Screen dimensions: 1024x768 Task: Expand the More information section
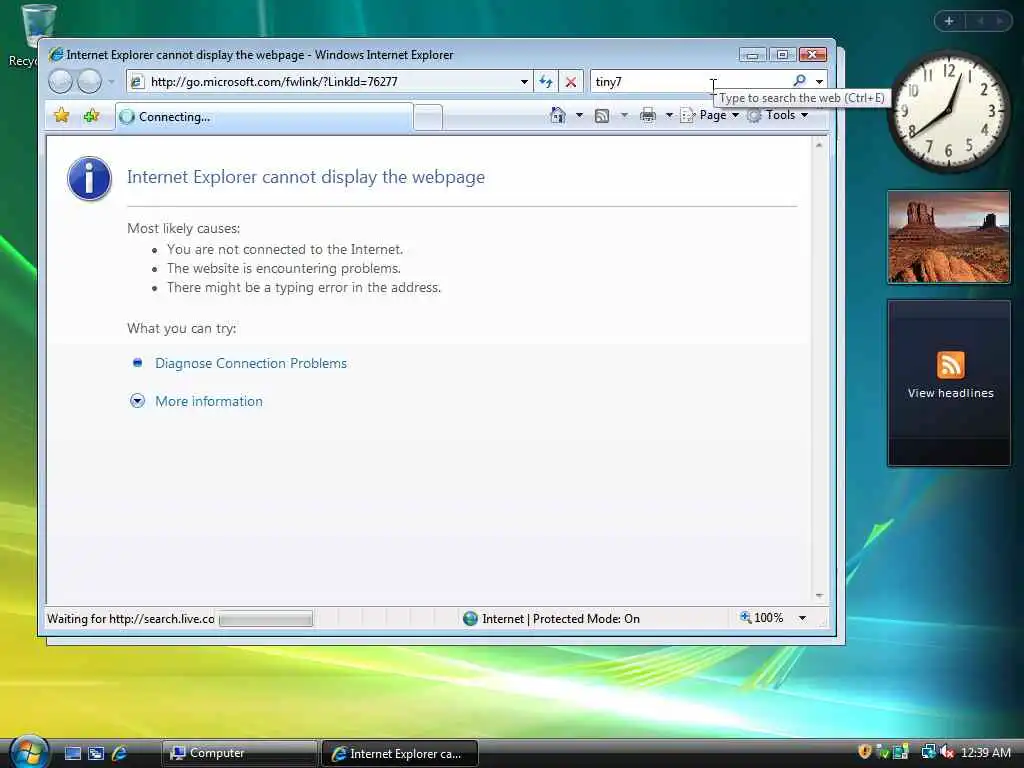click(x=137, y=401)
